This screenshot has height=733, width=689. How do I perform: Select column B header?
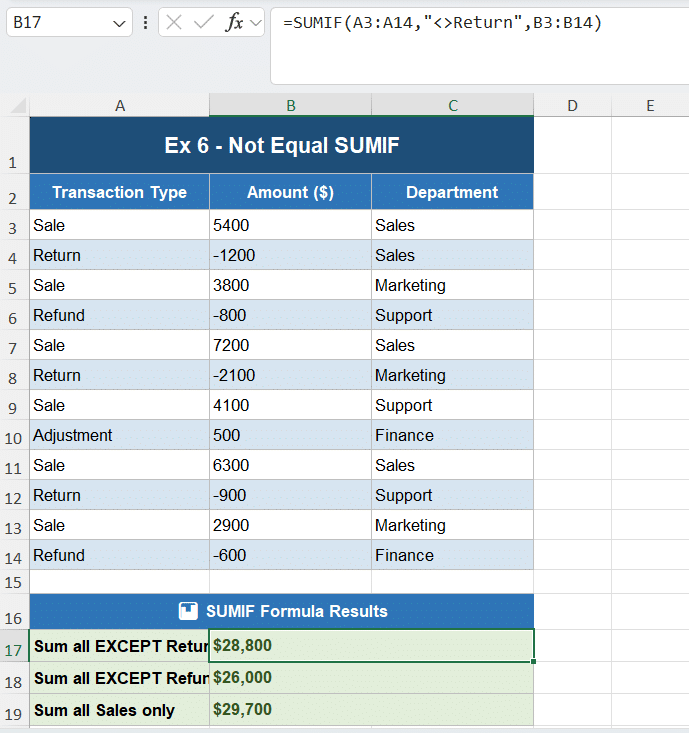click(290, 106)
